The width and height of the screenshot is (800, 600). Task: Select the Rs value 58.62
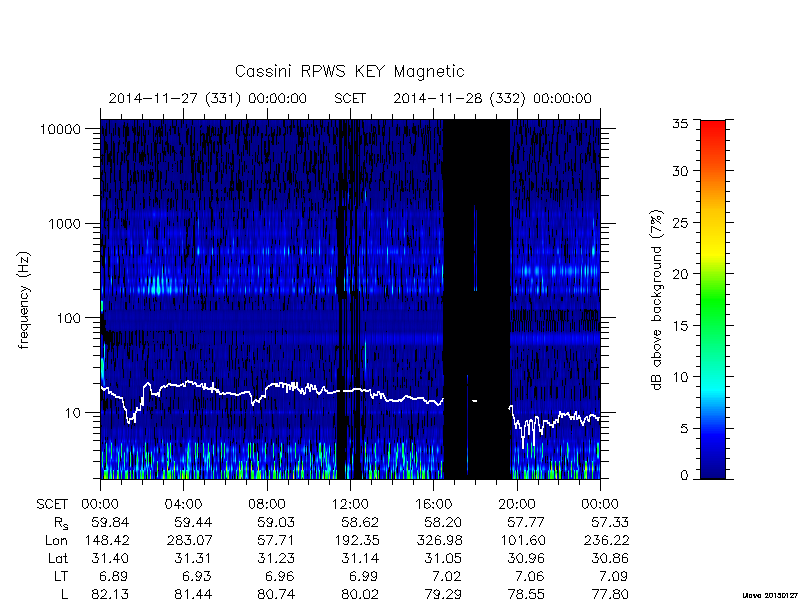360,522
